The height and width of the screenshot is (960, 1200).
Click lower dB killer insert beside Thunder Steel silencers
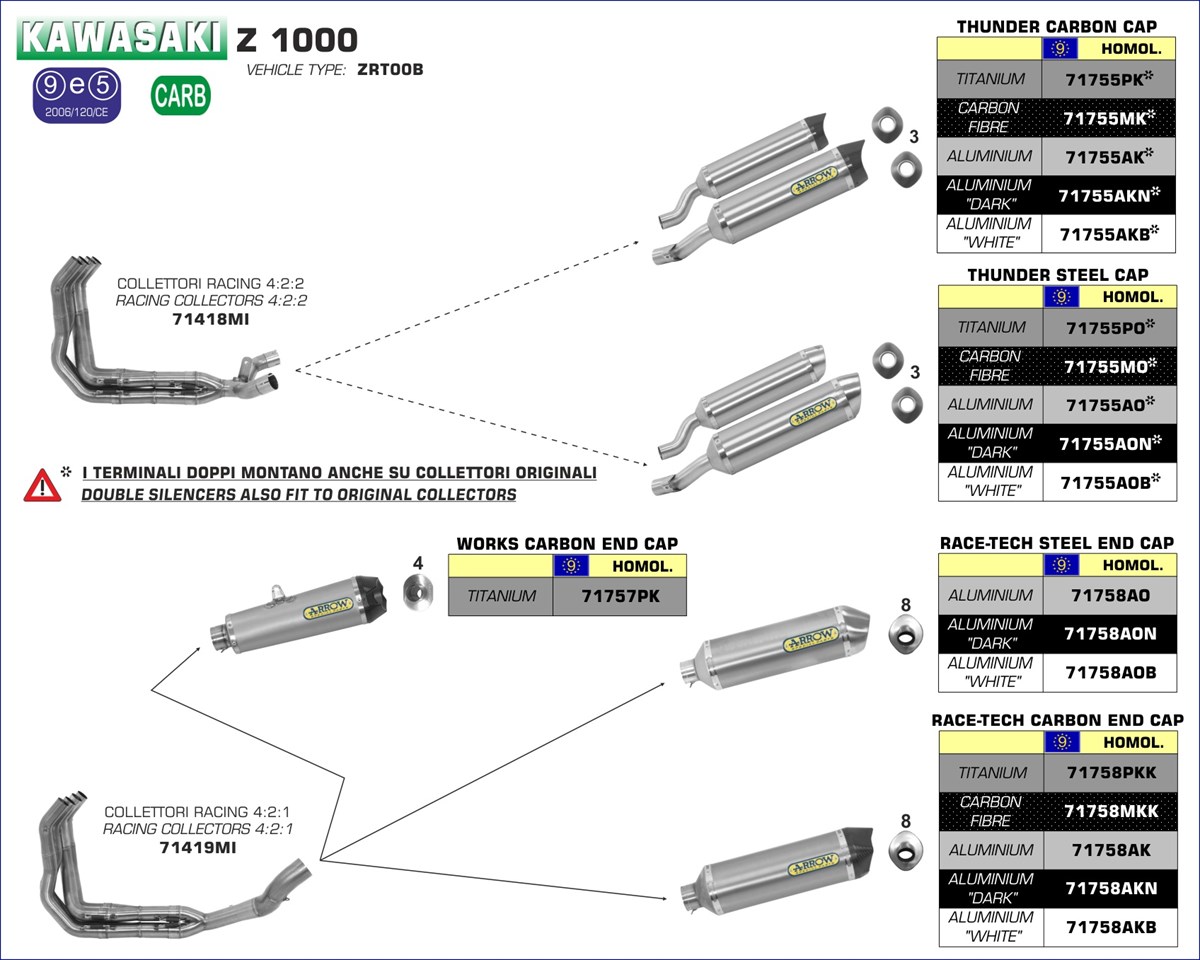coord(908,405)
